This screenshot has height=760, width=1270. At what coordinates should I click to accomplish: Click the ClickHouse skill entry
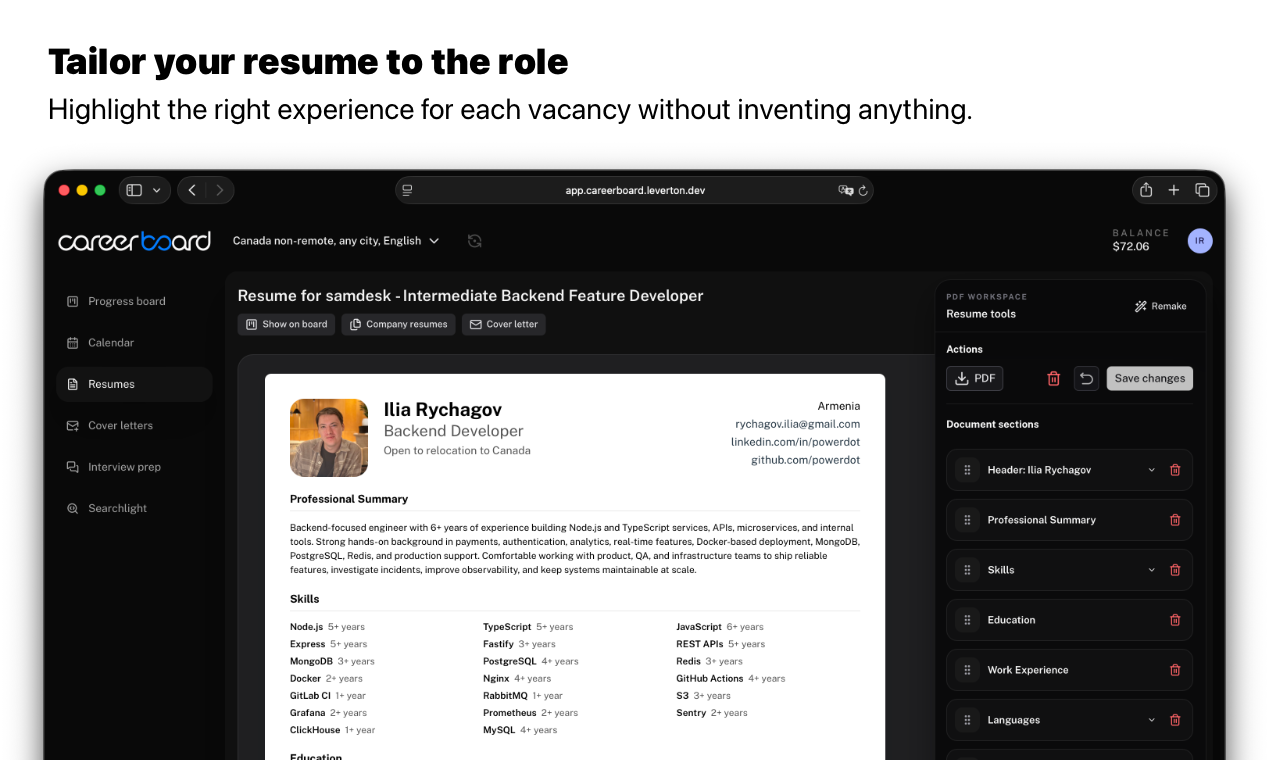point(332,730)
